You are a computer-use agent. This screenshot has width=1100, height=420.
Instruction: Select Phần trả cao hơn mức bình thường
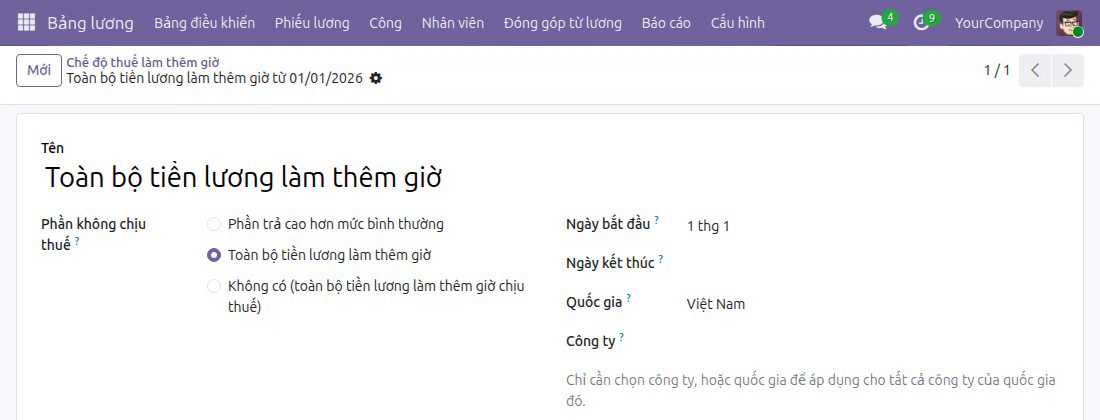(x=213, y=225)
